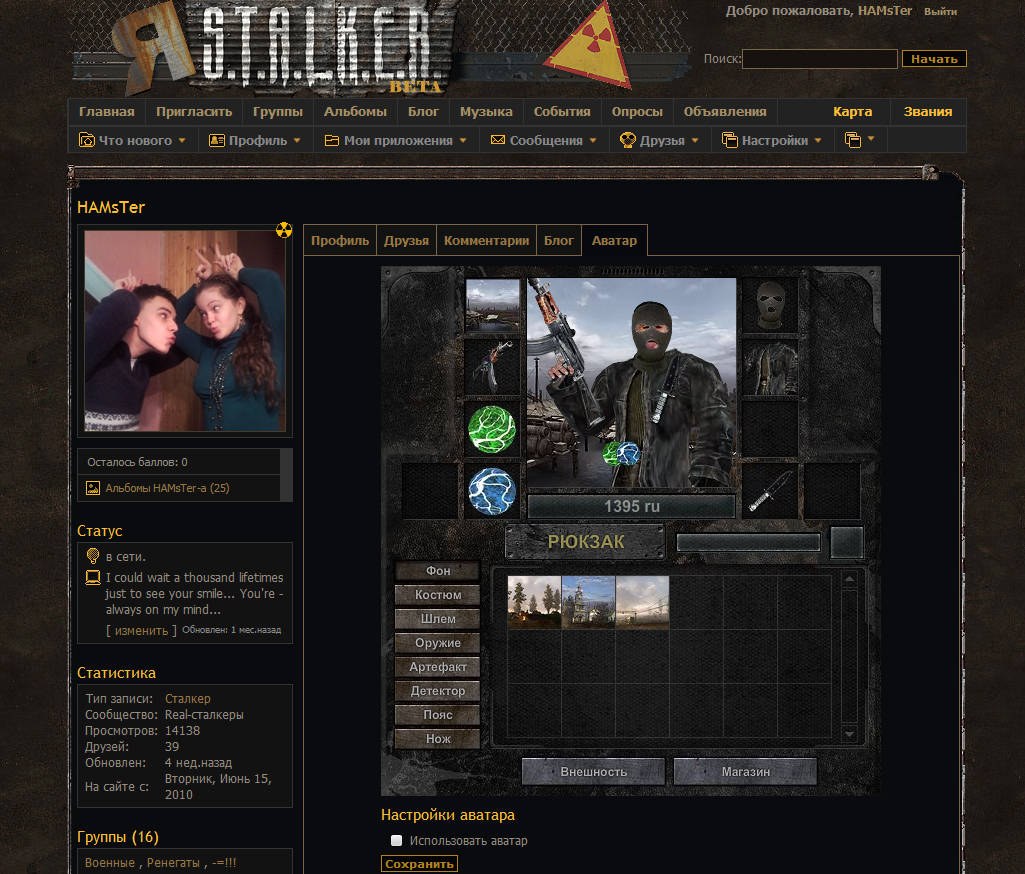Select the background landscape slot in avatar editor
Viewport: 1025px width, 874px height.
tap(492, 306)
